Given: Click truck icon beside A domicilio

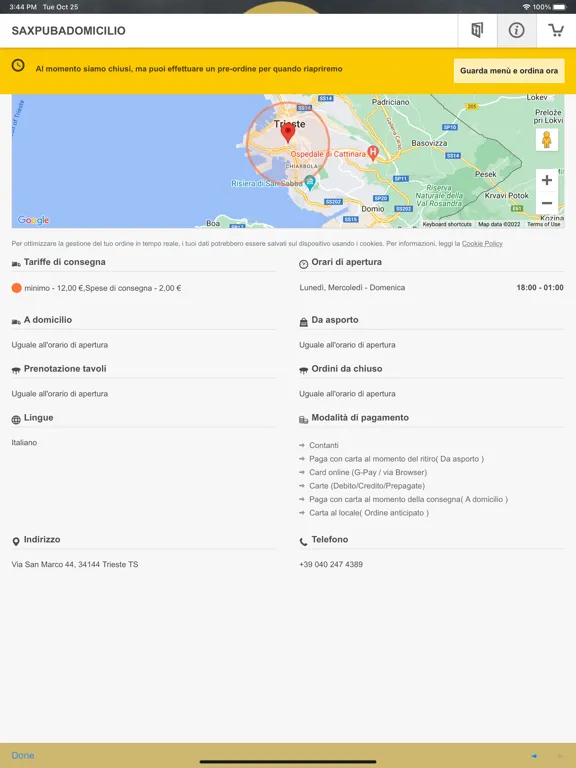Looking at the screenshot, I should (x=16, y=322).
